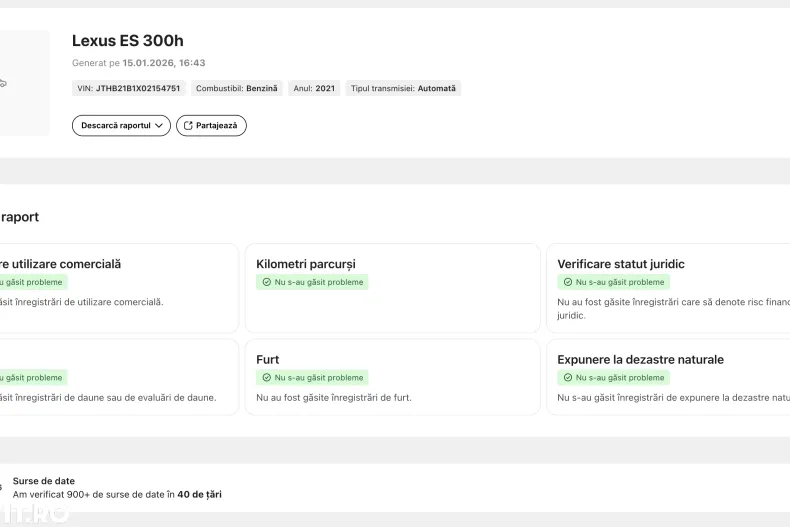Open the Descarcă raportul dropdown
This screenshot has width=790, height=527.
pyautogui.click(x=121, y=126)
